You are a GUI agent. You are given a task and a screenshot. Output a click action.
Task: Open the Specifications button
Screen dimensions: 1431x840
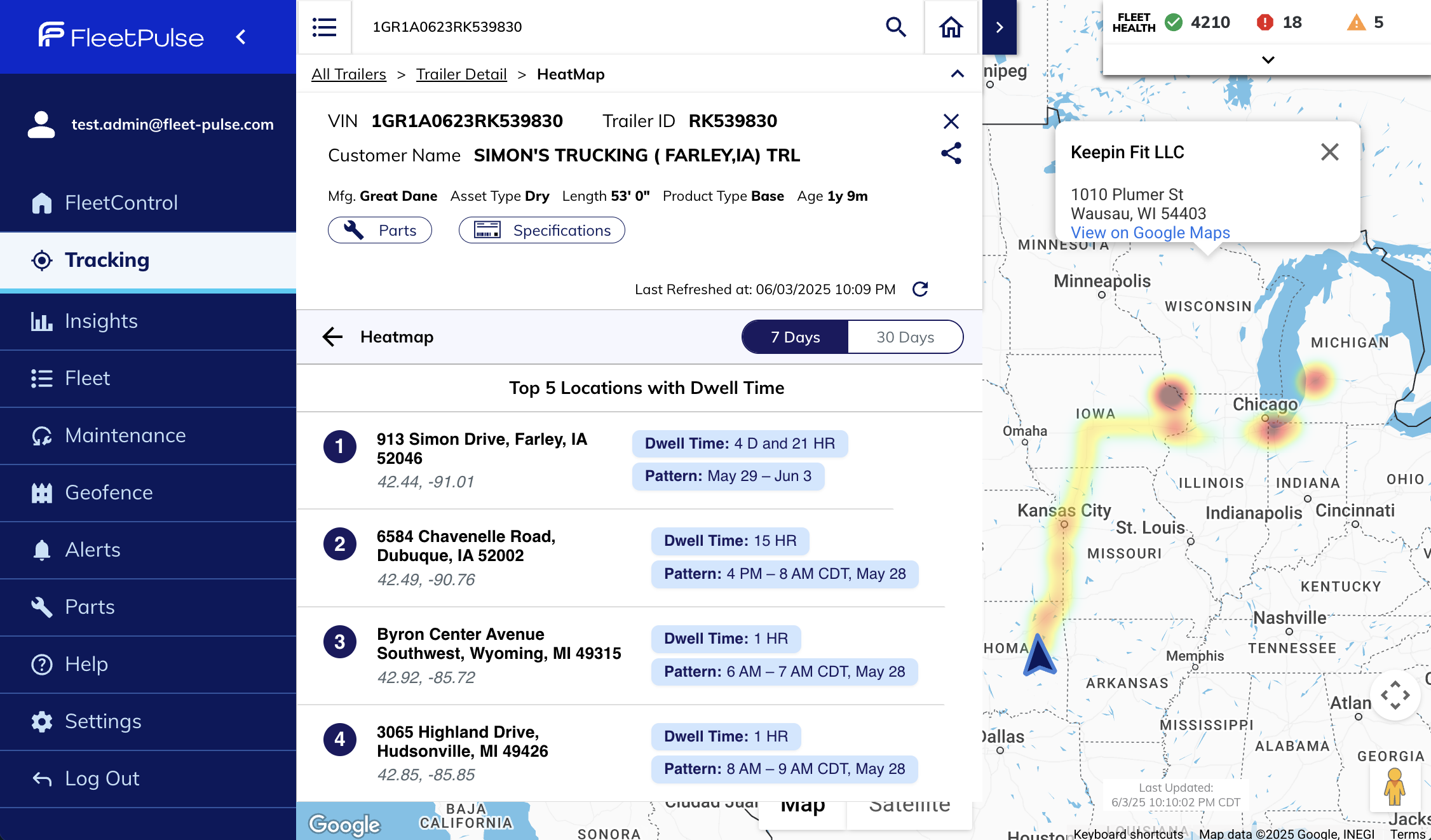[x=541, y=230]
